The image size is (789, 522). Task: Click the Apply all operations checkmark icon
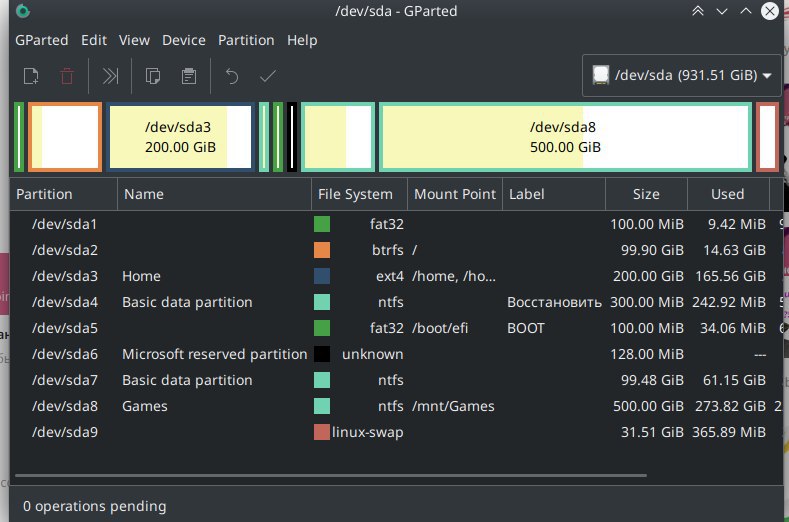[x=268, y=76]
